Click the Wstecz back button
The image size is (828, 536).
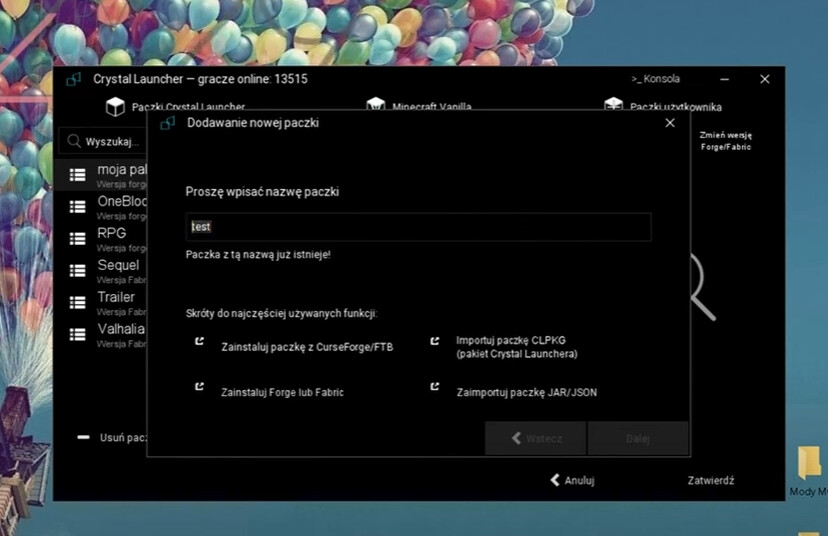[536, 438]
